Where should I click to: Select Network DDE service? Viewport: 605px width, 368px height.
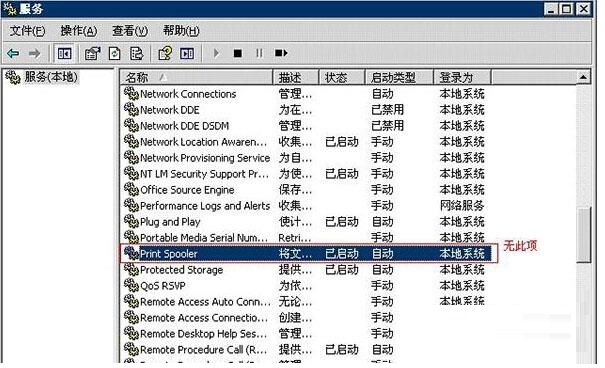pyautogui.click(x=305, y=110)
